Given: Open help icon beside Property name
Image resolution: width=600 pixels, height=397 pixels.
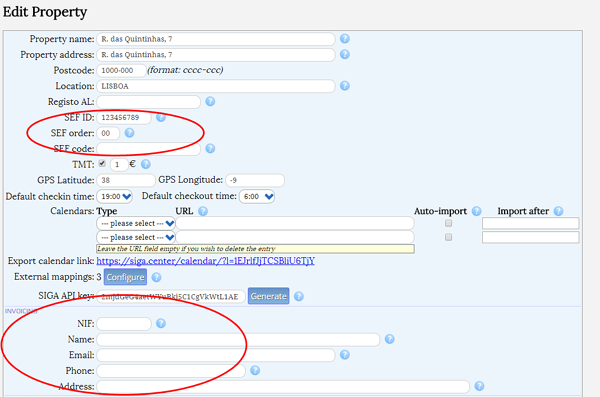Looking at the screenshot, I should 345,39.
